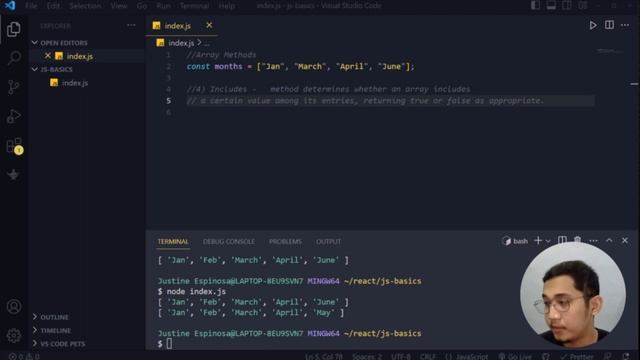
Task: Open Customize Layout icon in title bar
Action: coord(583,5)
